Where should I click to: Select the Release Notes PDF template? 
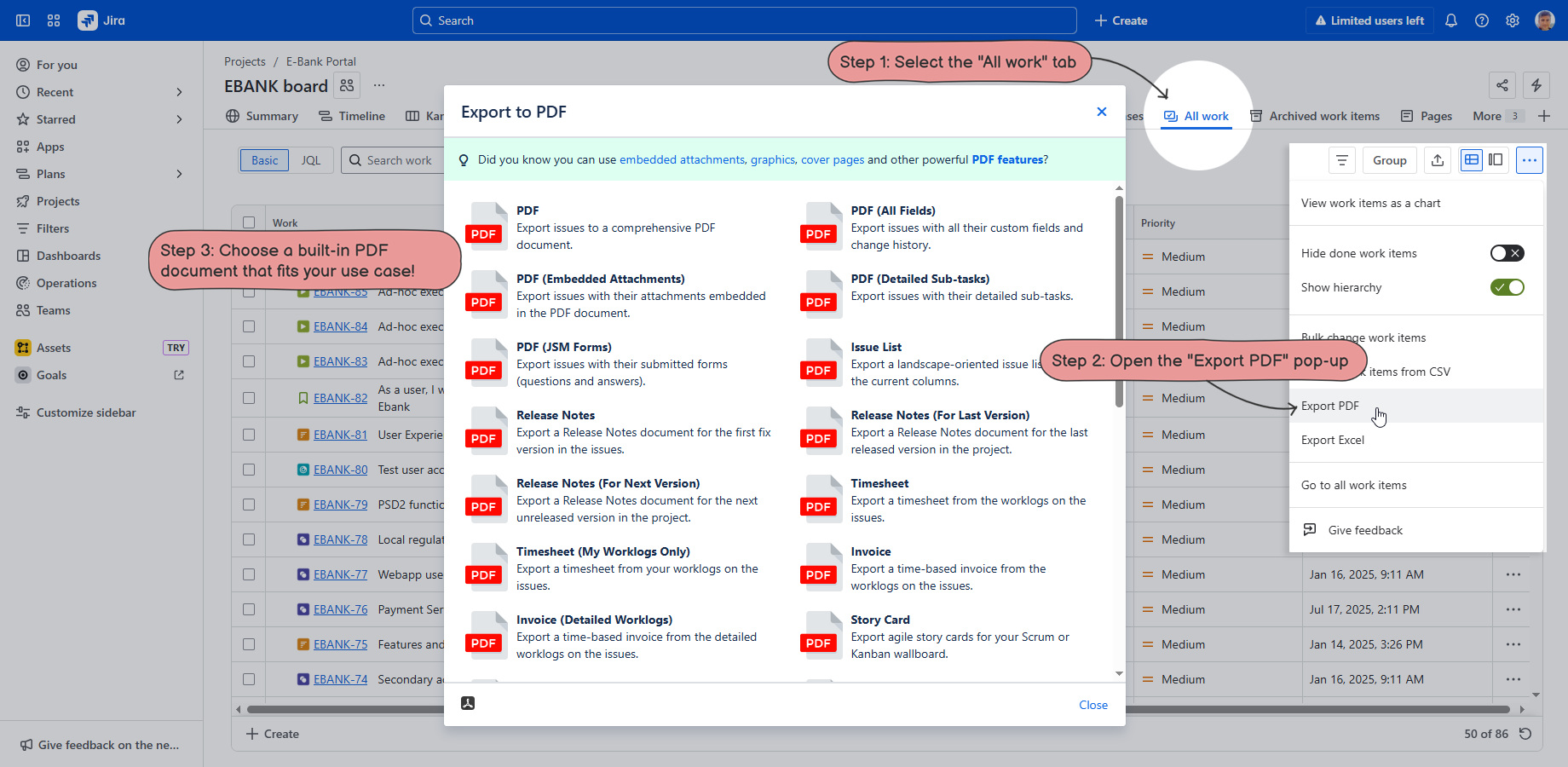pyautogui.click(x=620, y=432)
